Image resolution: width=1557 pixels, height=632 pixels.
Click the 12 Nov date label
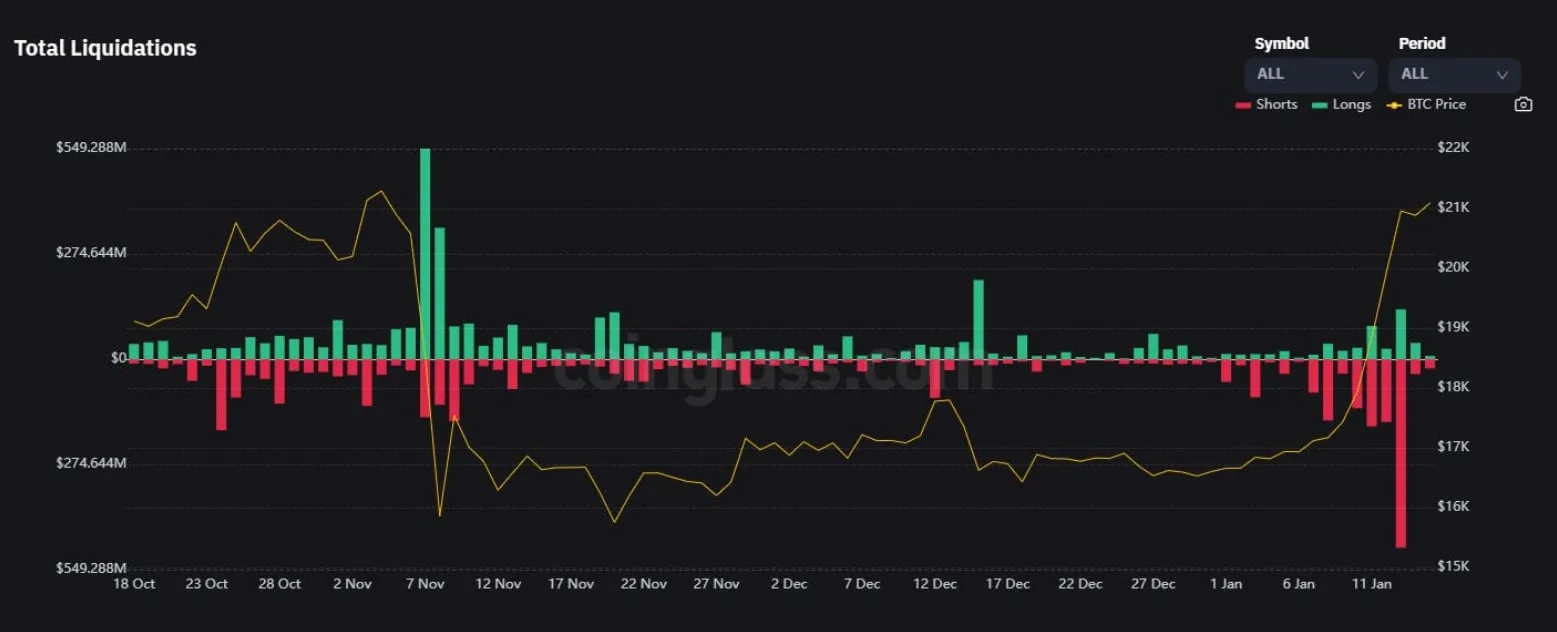[x=498, y=584]
